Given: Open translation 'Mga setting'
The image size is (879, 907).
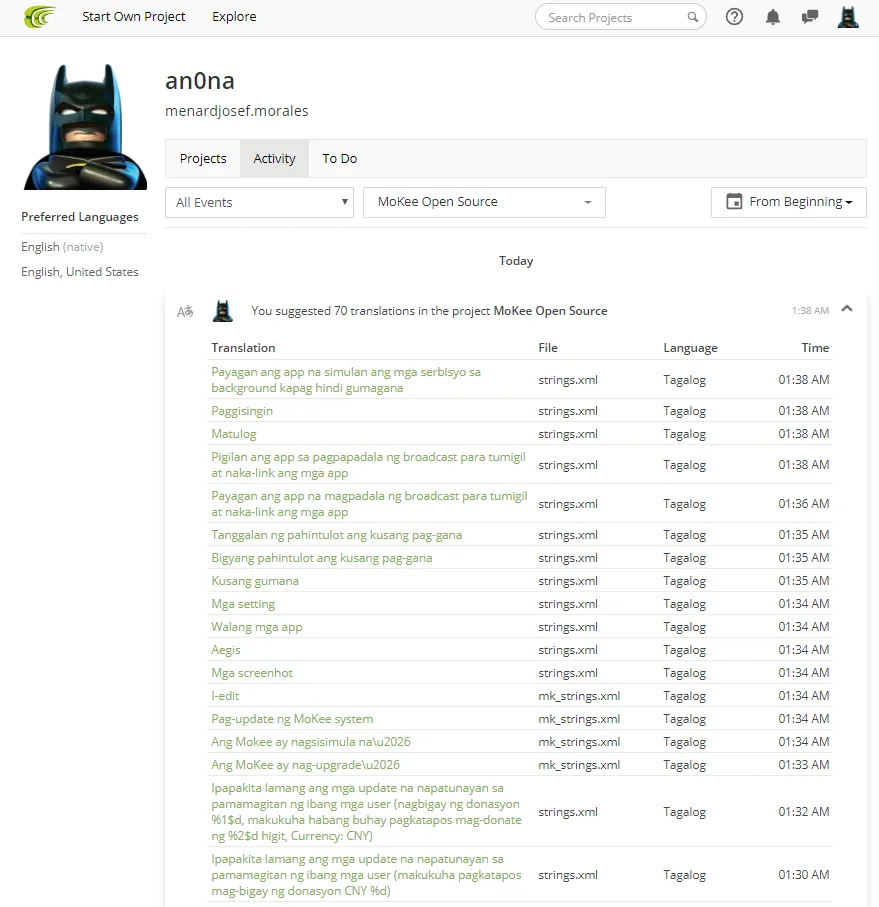Looking at the screenshot, I should click(x=243, y=604).
